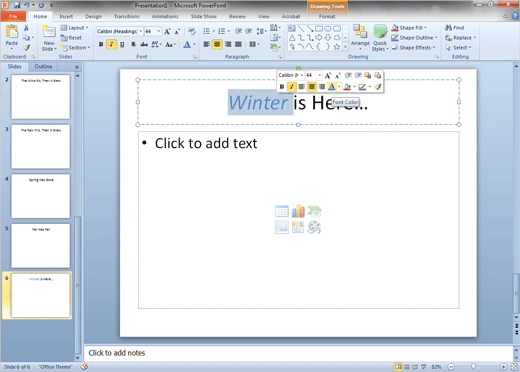Open the Design tab

point(94,16)
